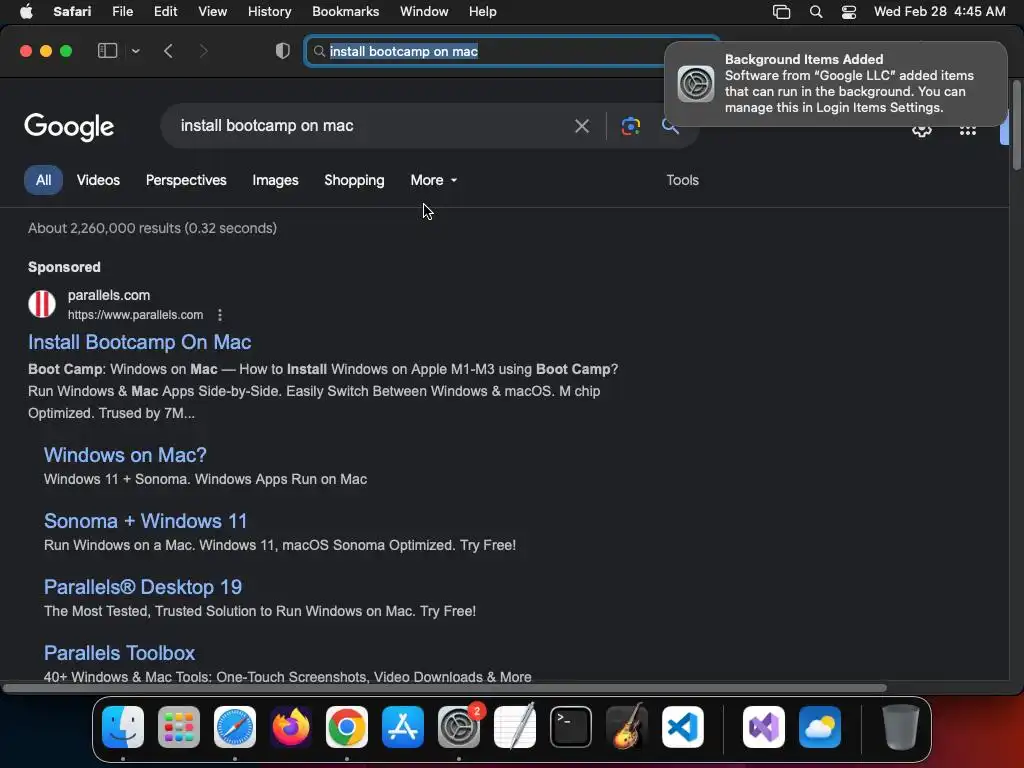1024x768 pixels.
Task: Click the Google logo
Action: (x=69, y=127)
